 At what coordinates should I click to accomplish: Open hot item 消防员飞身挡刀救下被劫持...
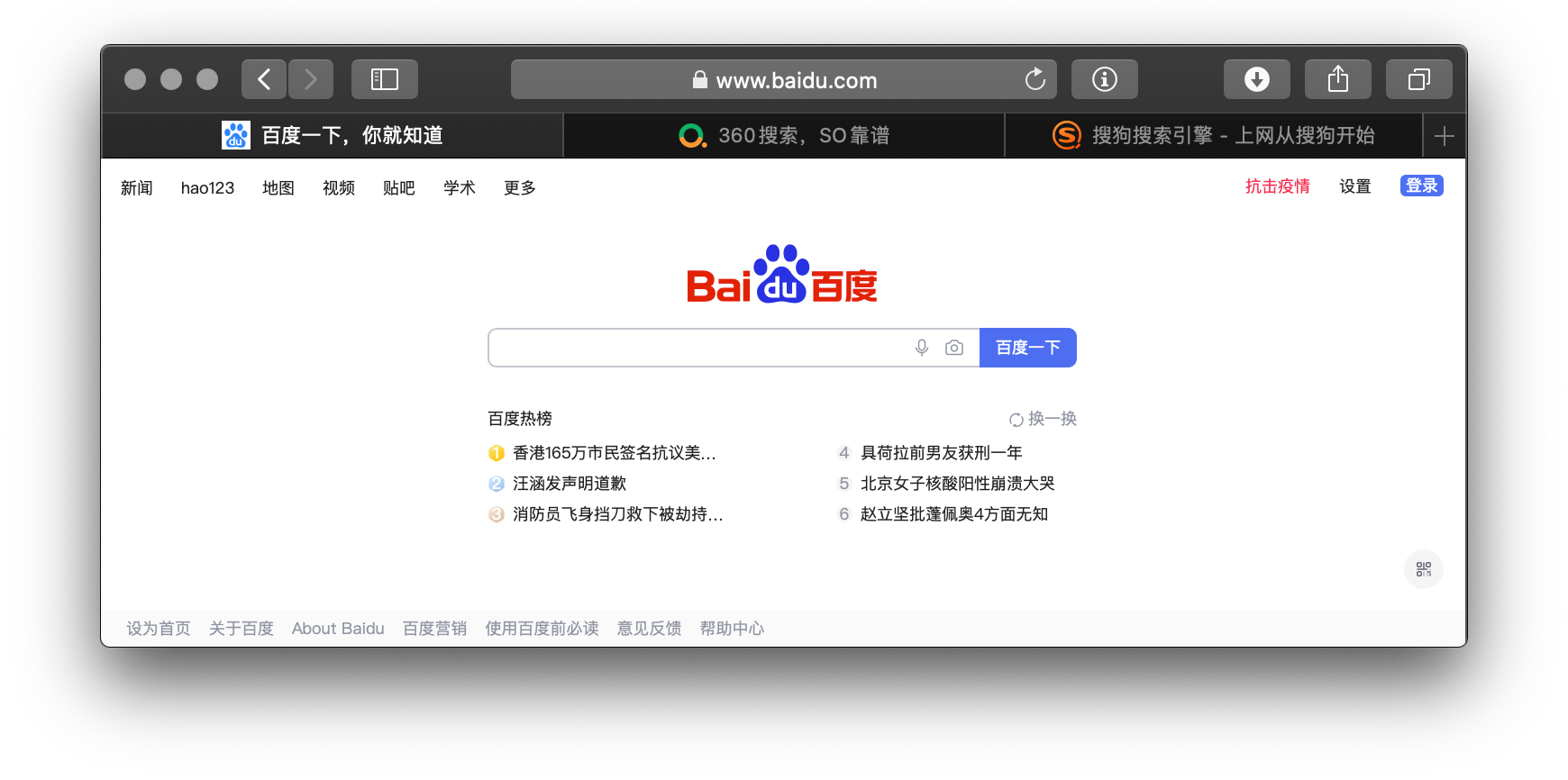tap(618, 514)
